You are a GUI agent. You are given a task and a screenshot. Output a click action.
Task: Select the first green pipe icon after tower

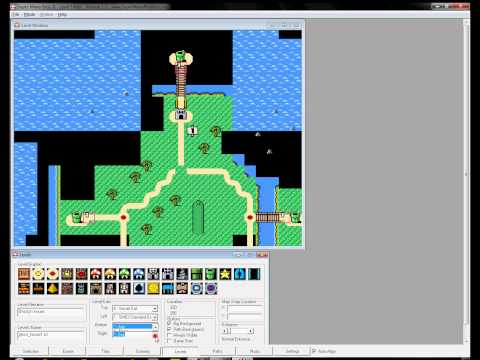click(x=196, y=274)
